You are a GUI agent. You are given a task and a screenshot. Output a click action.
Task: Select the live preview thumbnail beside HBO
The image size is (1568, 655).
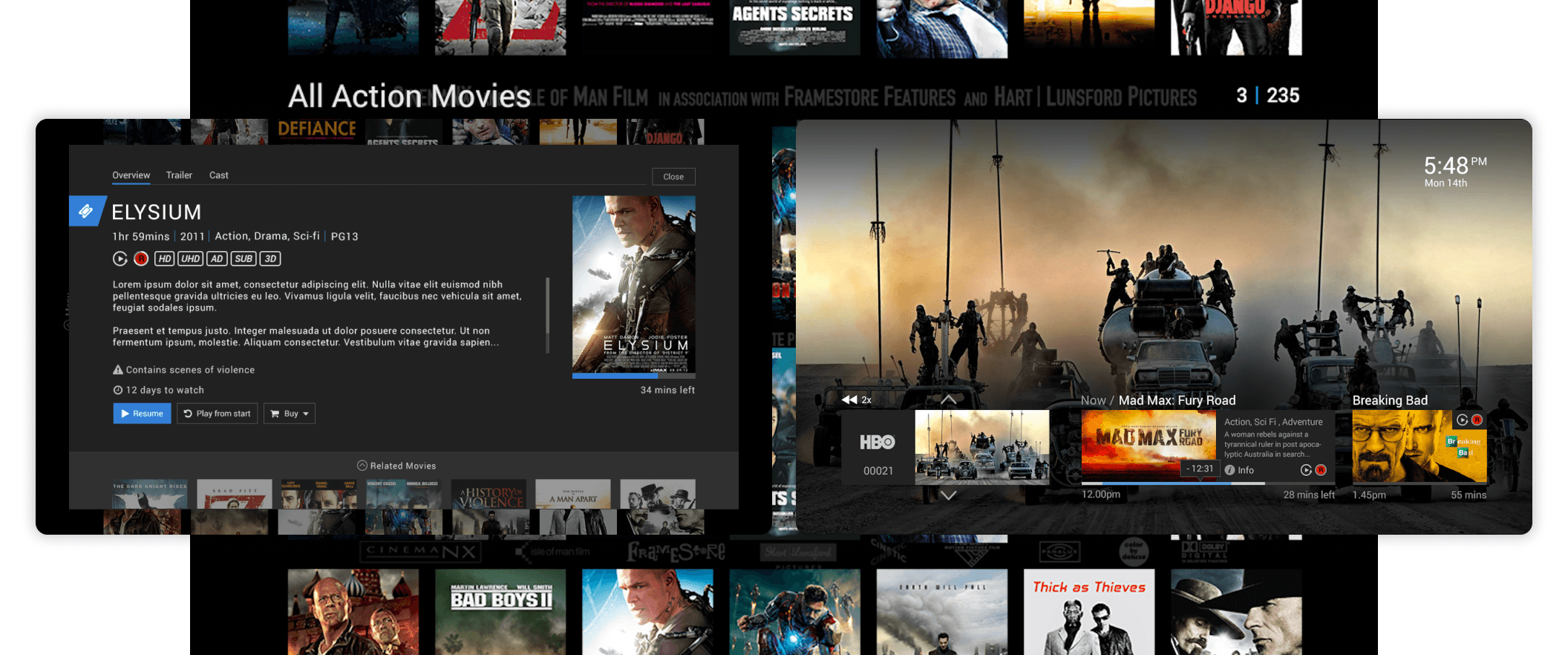point(982,447)
